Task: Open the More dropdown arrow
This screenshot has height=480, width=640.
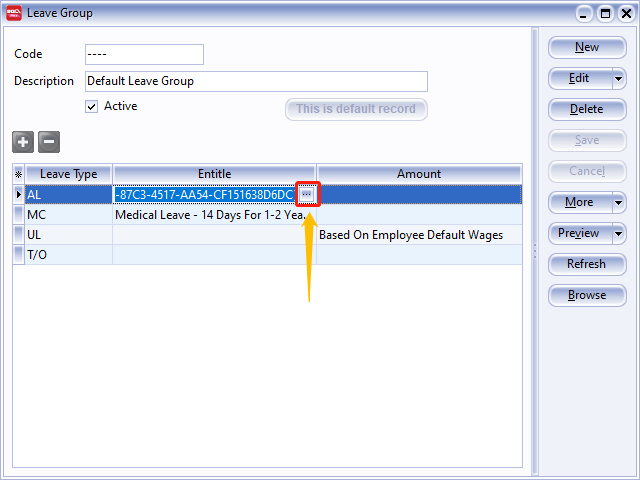Action: tap(618, 202)
